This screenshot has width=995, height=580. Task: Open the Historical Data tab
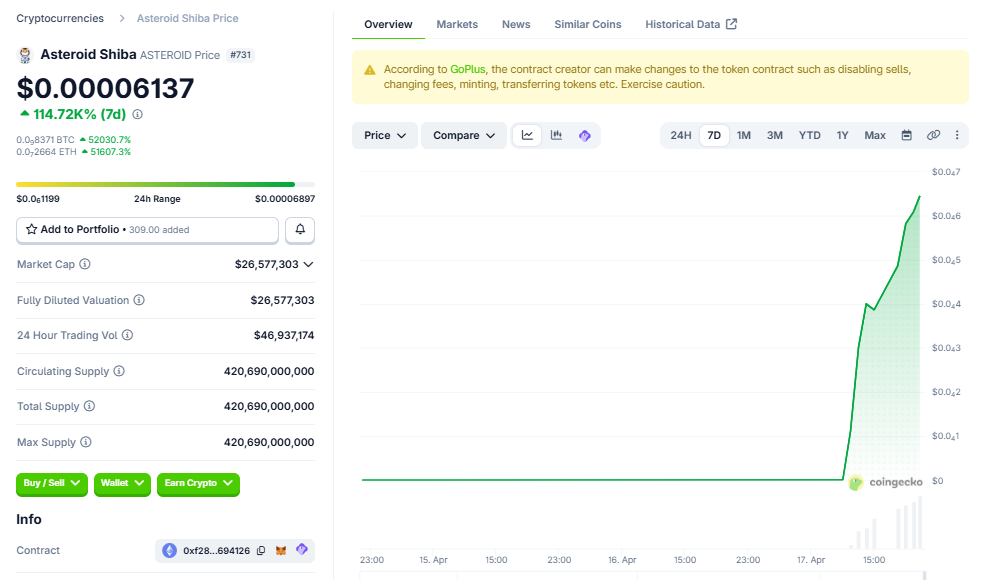click(x=690, y=24)
